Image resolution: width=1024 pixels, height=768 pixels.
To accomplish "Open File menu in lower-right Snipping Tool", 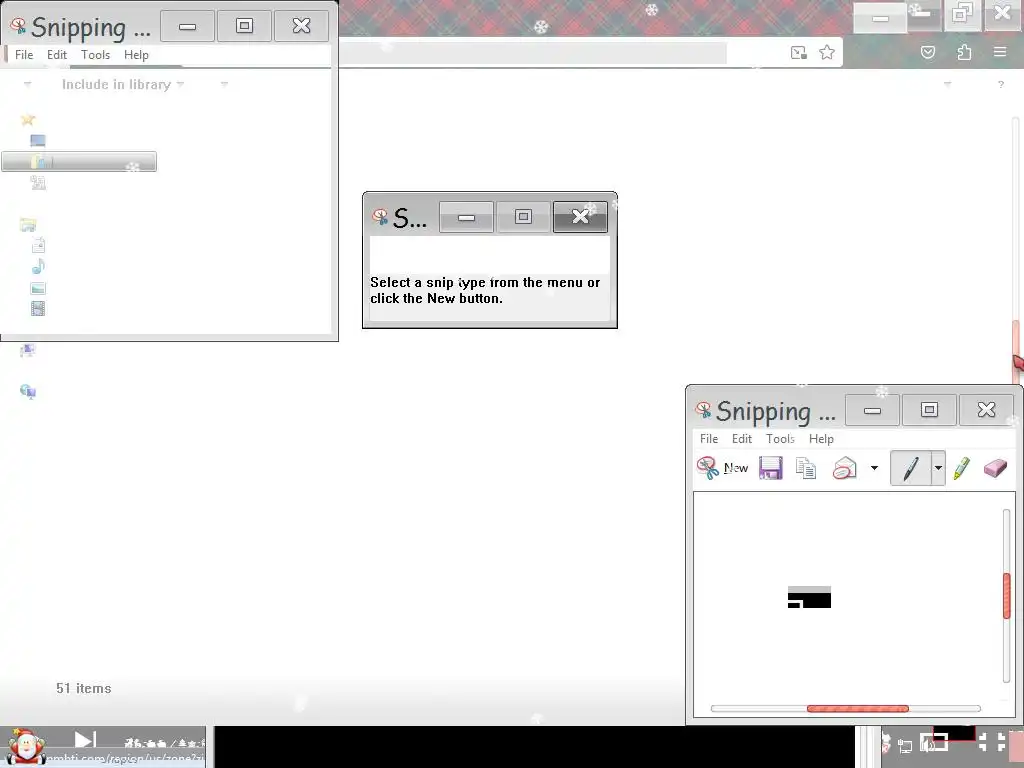I will click(709, 439).
